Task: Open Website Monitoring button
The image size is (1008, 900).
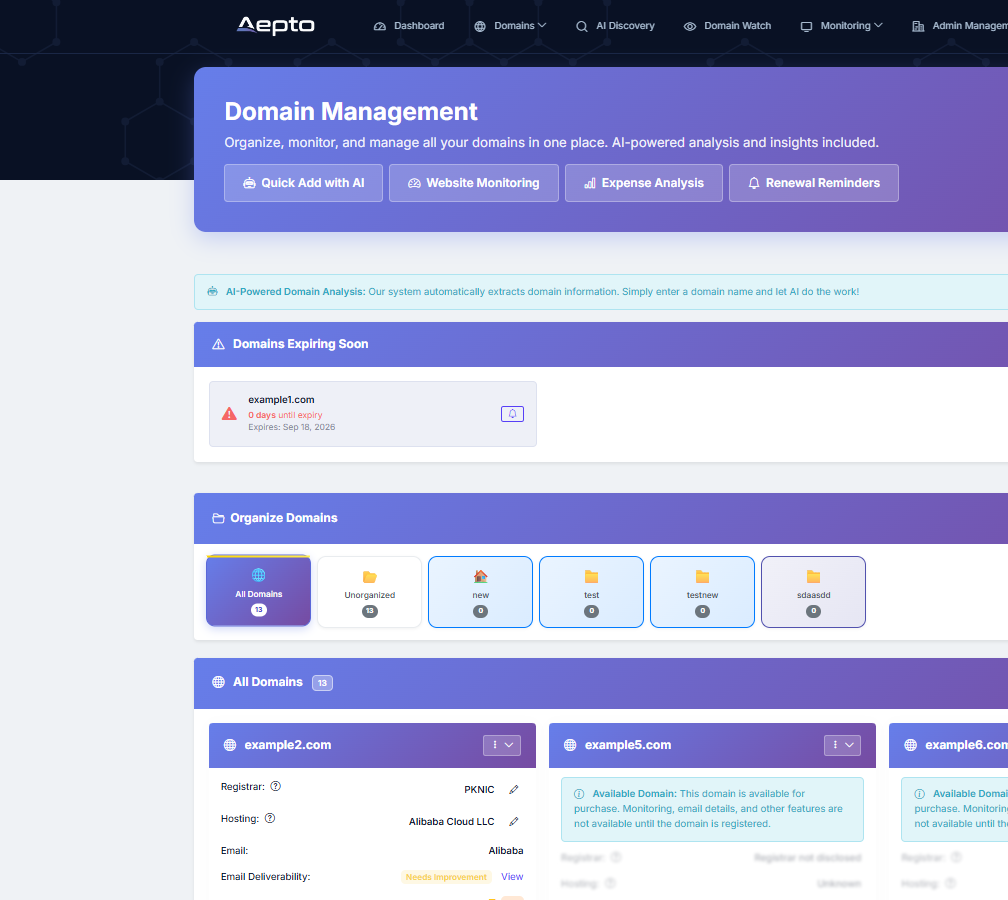Action: [474, 183]
